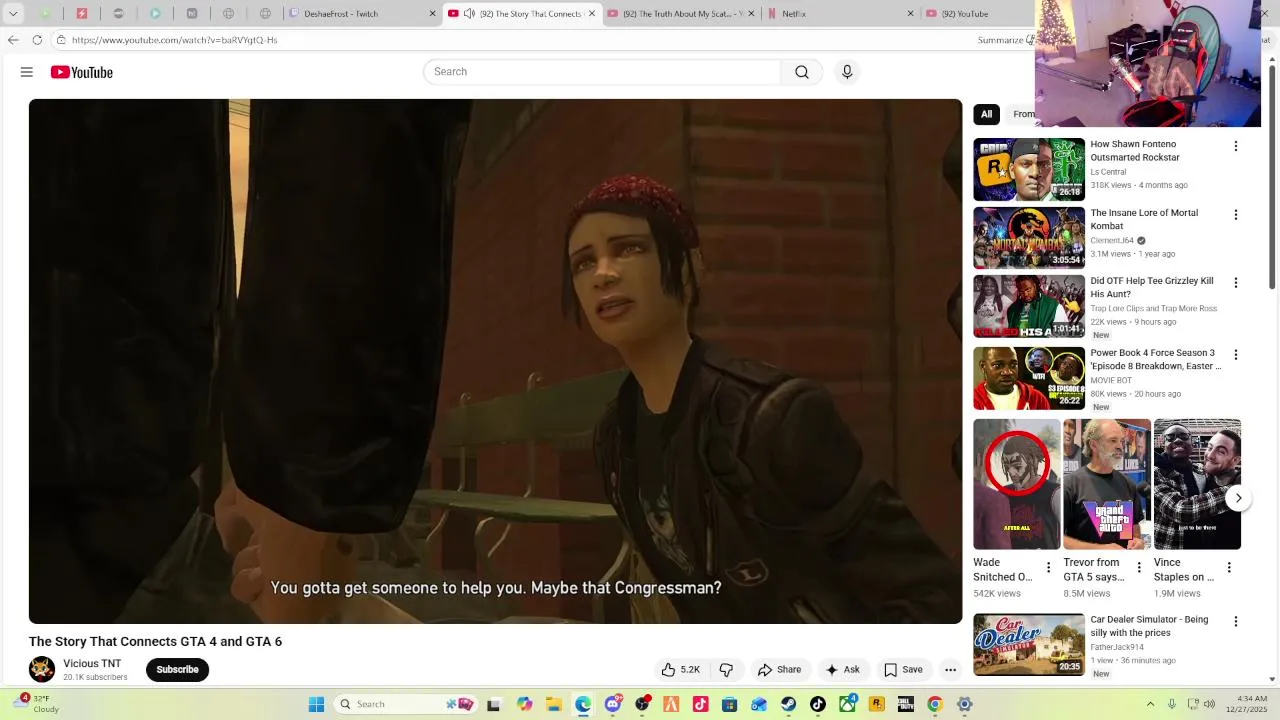This screenshot has width=1280, height=720.
Task: Open options for Did OTF Help Tee Grizzley
Action: [x=1235, y=283]
